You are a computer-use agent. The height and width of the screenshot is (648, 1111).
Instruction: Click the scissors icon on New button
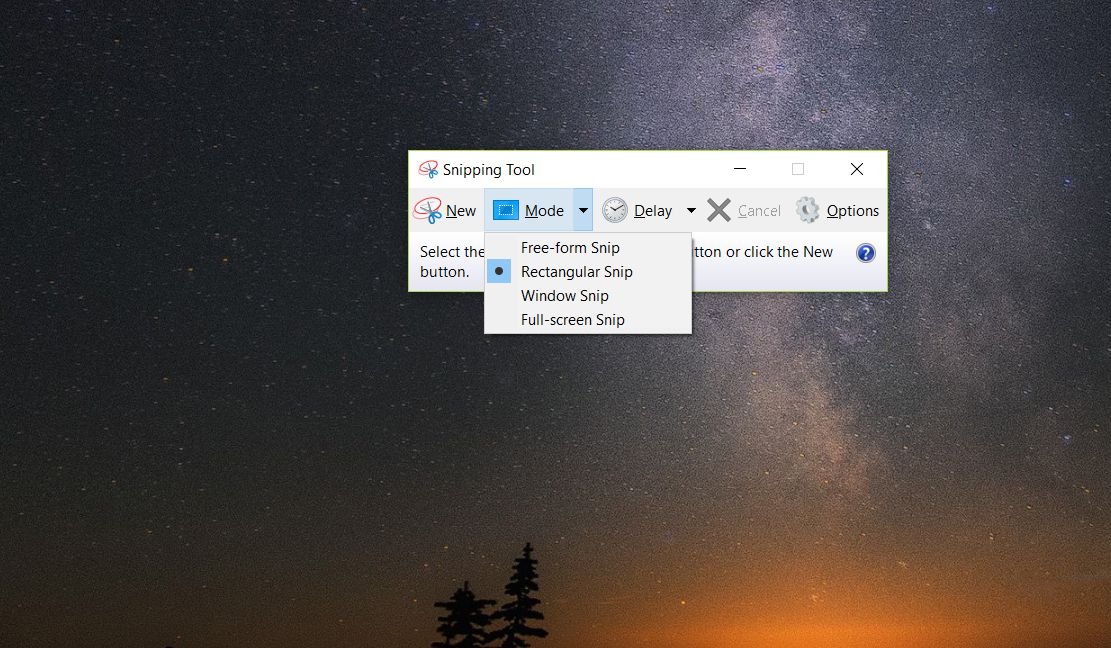click(x=428, y=210)
